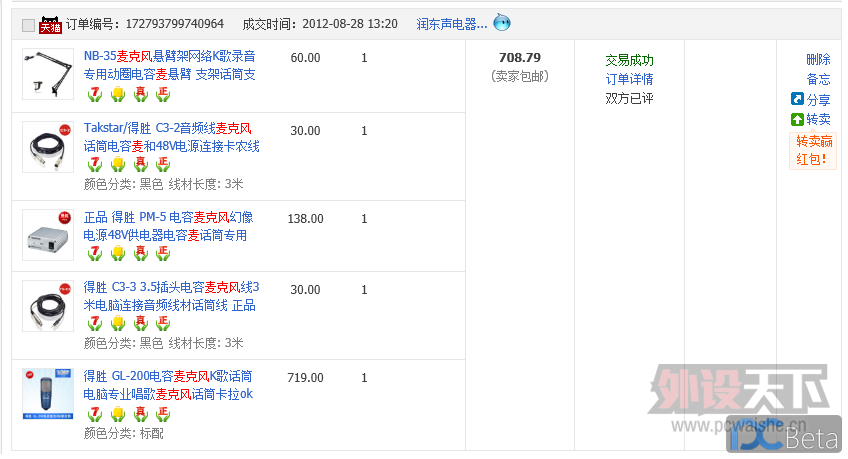This screenshot has height=459, width=848.
Task: Click the 正 badge icon under NB-35
Action: pos(163,95)
